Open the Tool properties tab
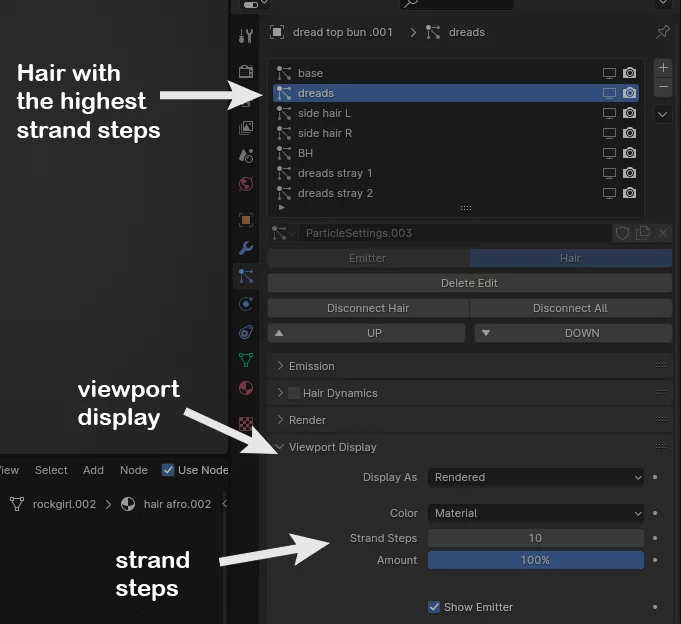Image resolution: width=681 pixels, height=624 pixels. [x=246, y=35]
